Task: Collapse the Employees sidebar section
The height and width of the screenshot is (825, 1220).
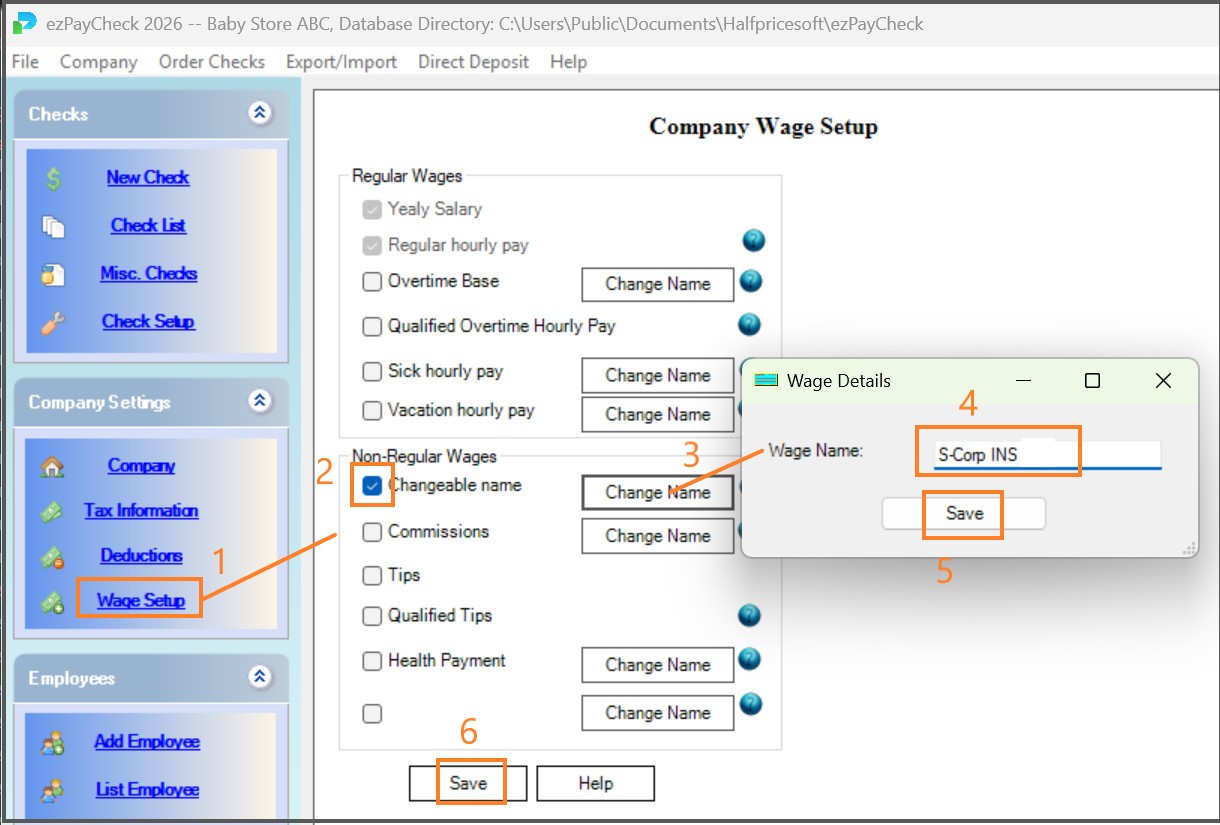Action: (260, 677)
